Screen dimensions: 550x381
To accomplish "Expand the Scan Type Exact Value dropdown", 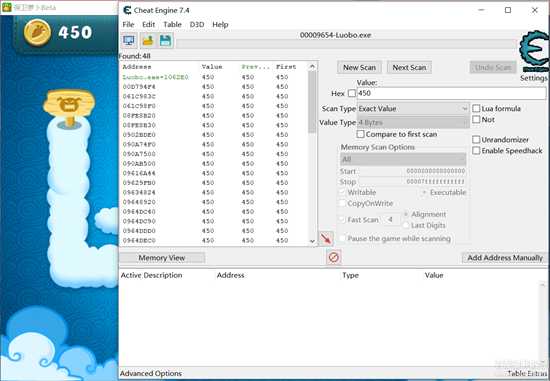I will click(x=413, y=109).
